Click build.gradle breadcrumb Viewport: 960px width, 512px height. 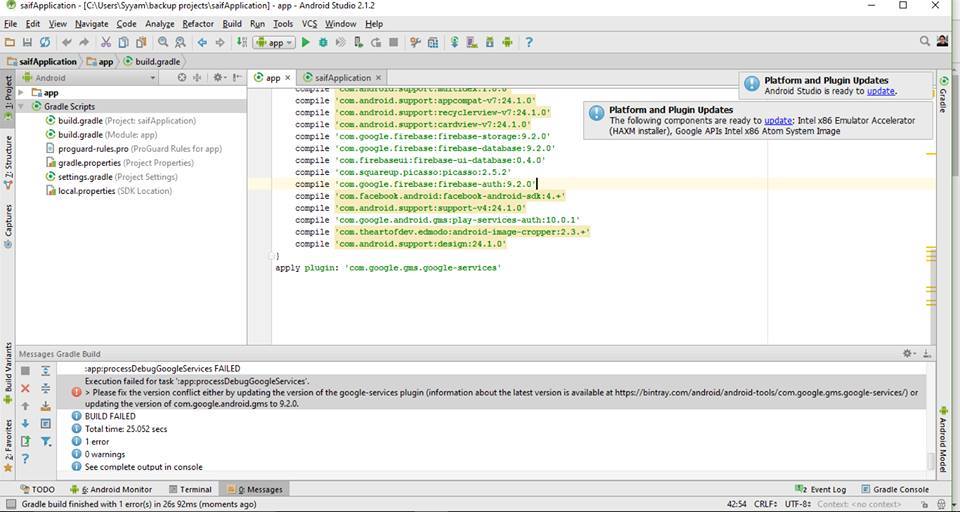151,62
